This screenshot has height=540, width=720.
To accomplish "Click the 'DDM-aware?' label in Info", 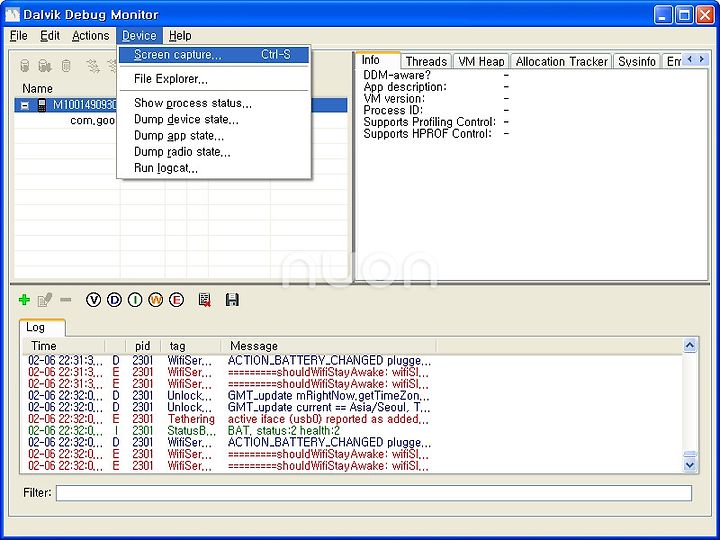I will click(397, 75).
